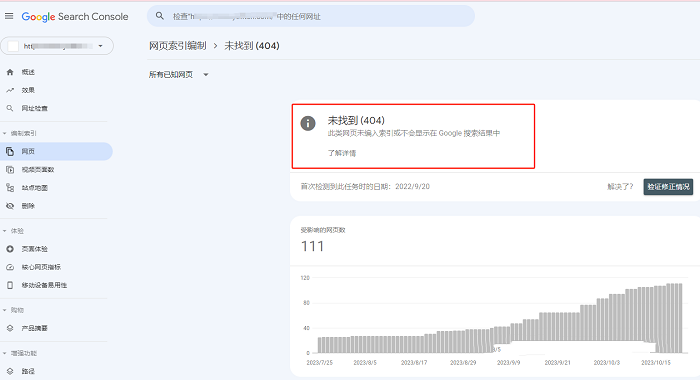Click the 首次检测到此任务时的日期 2022/9/20 text

coord(365,187)
